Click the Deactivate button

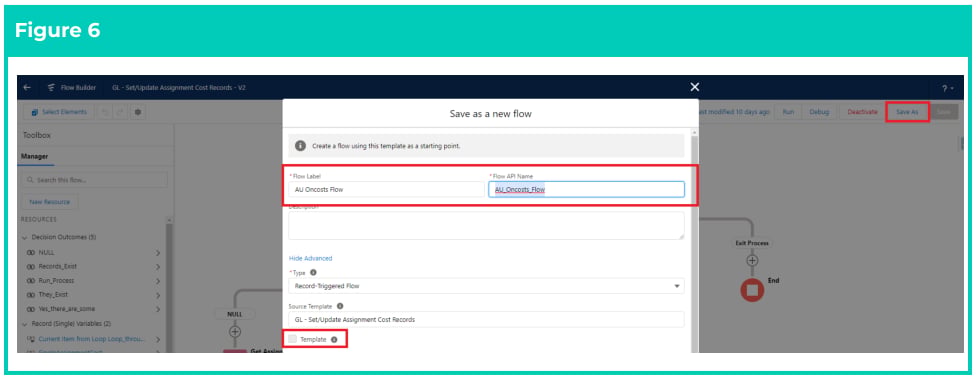tap(862, 112)
